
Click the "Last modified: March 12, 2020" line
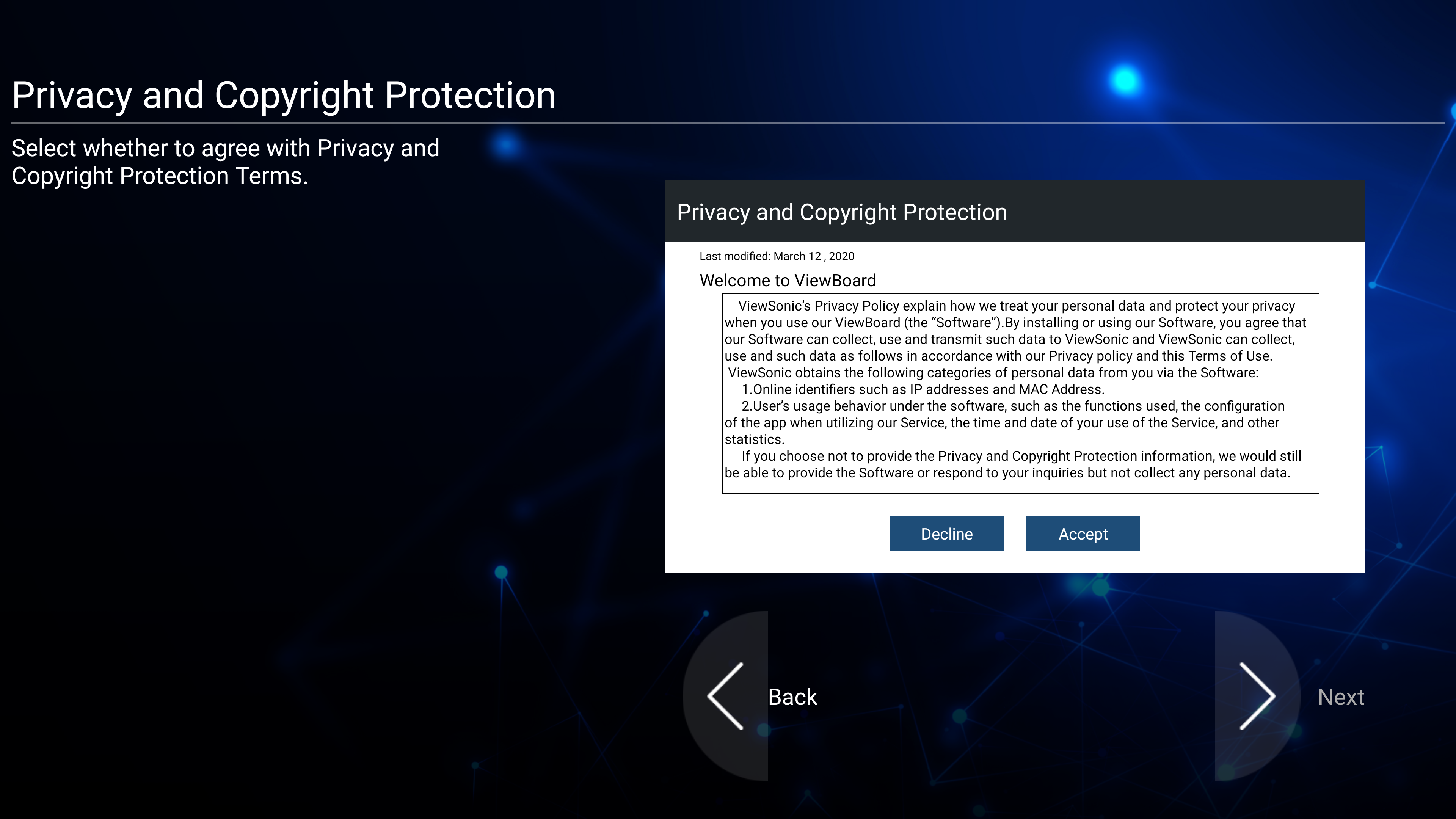pos(777,256)
